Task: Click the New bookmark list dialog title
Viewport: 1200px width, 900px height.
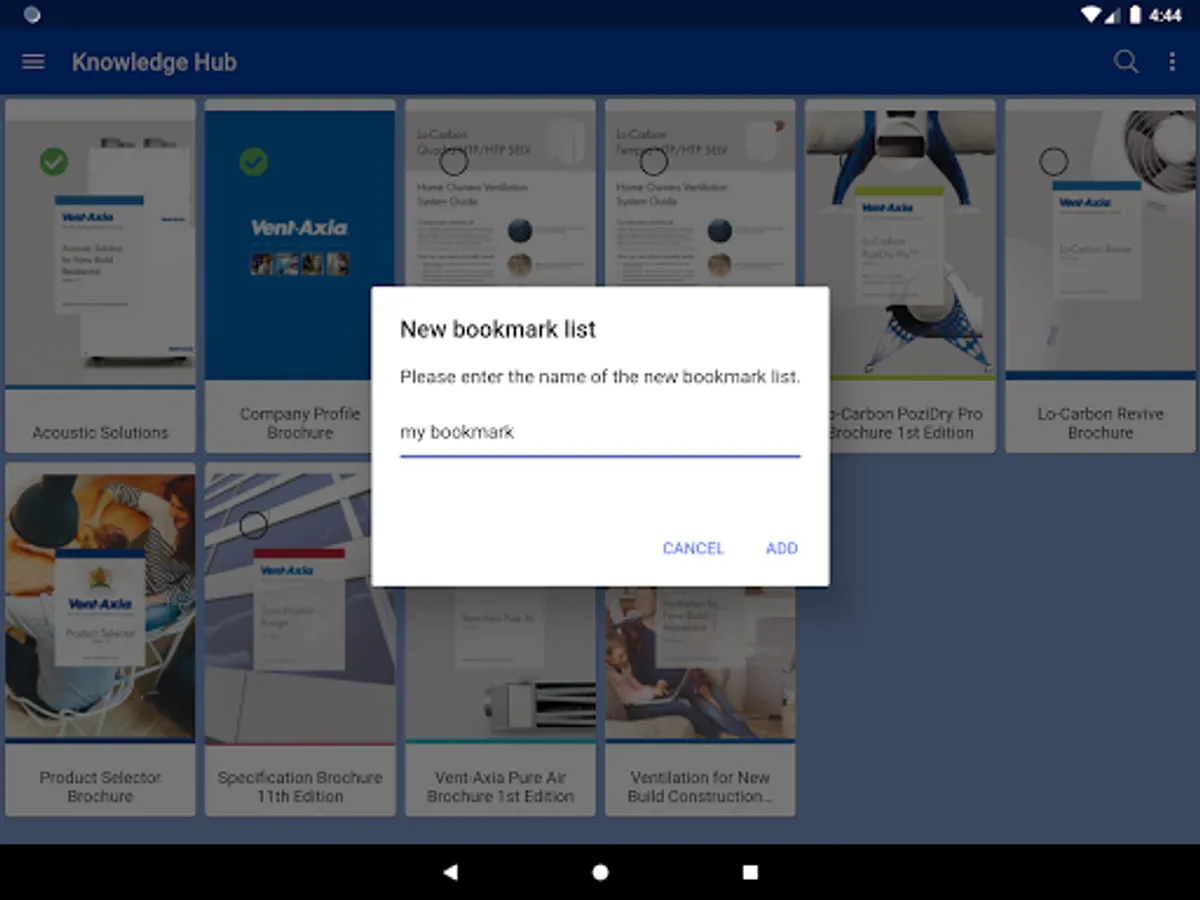Action: (498, 329)
